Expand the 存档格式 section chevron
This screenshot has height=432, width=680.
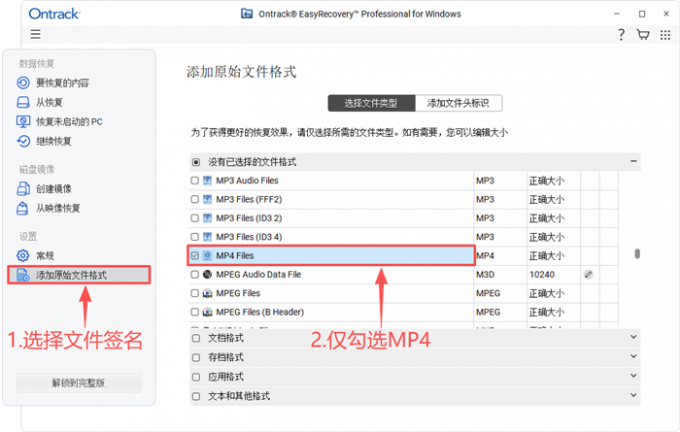point(633,356)
